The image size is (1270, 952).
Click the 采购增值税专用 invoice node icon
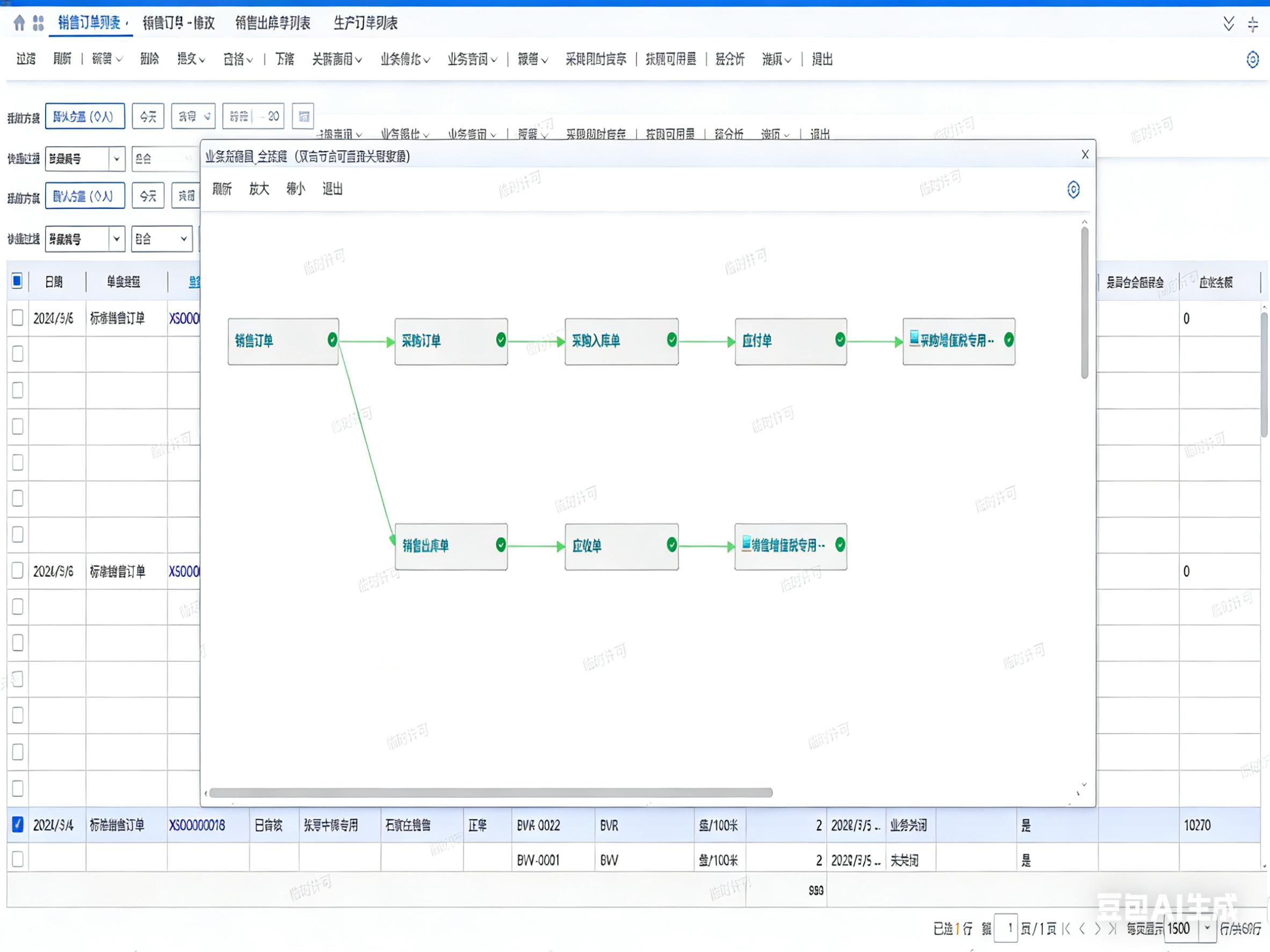pyautogui.click(x=914, y=339)
